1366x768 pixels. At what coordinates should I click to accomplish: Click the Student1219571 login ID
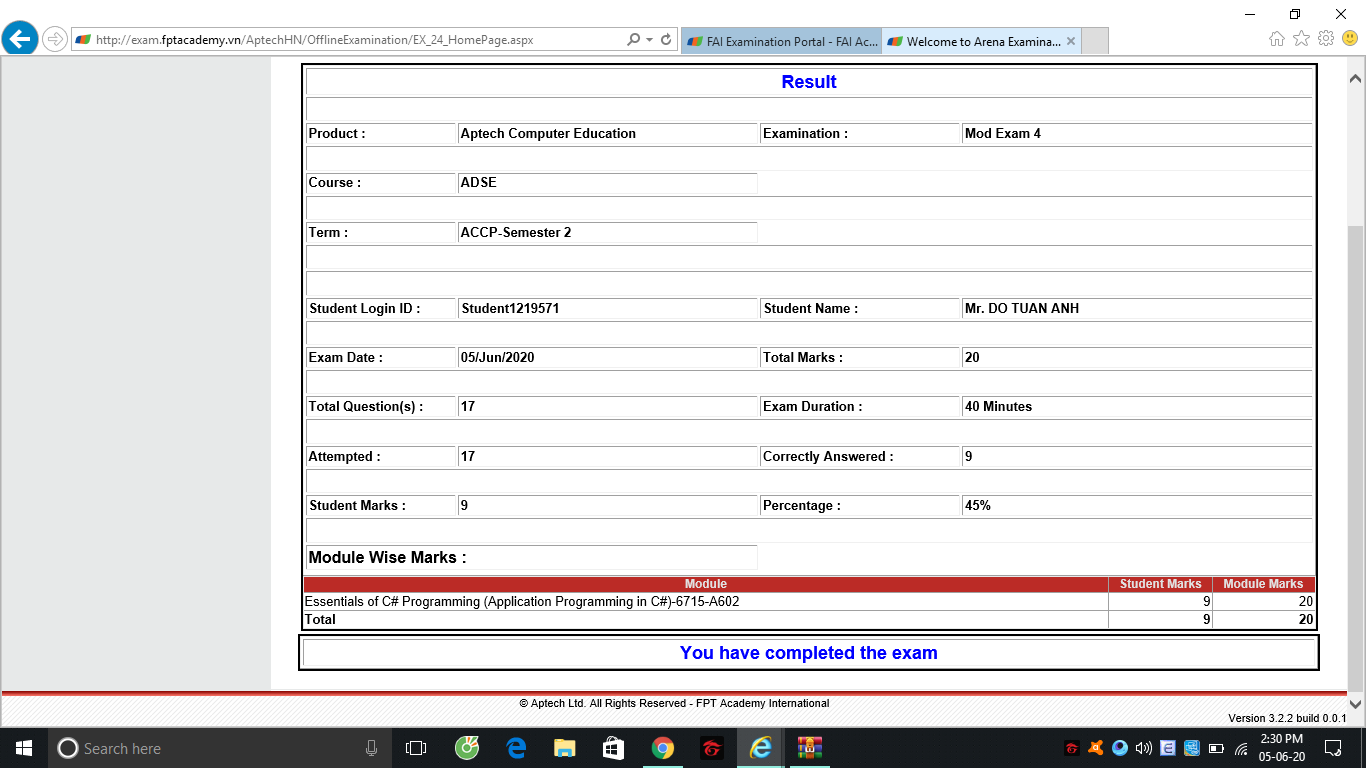tap(510, 308)
